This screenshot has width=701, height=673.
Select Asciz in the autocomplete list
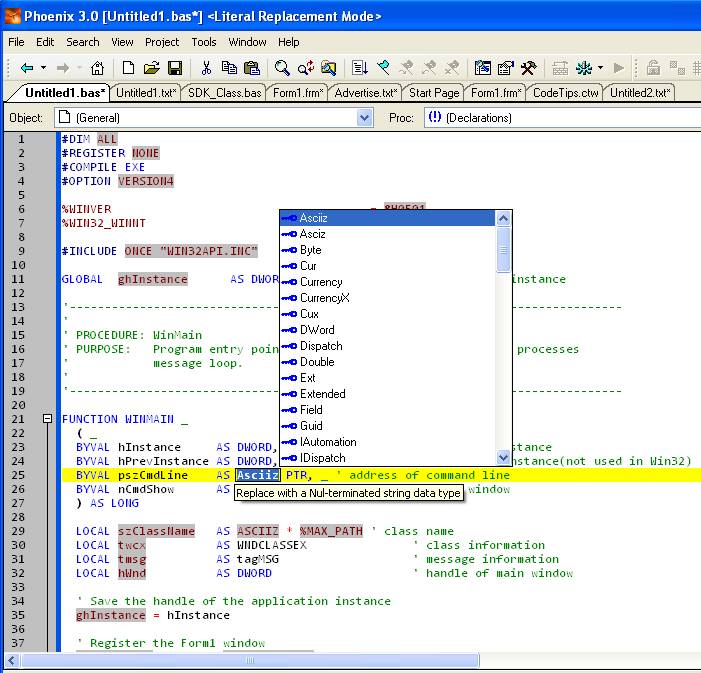[x=387, y=234]
